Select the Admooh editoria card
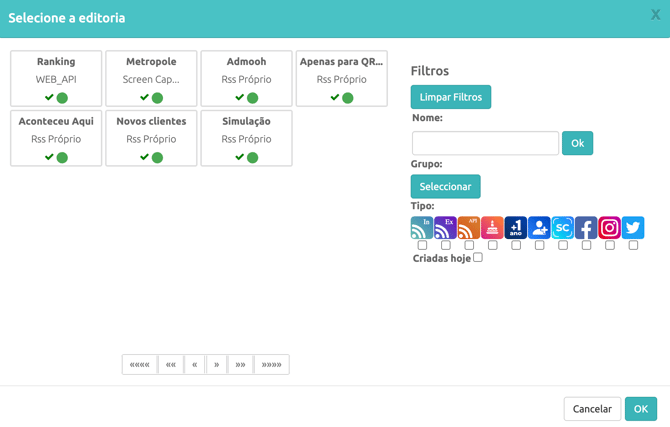Image resolution: width=670 pixels, height=427 pixels. pyautogui.click(x=247, y=79)
